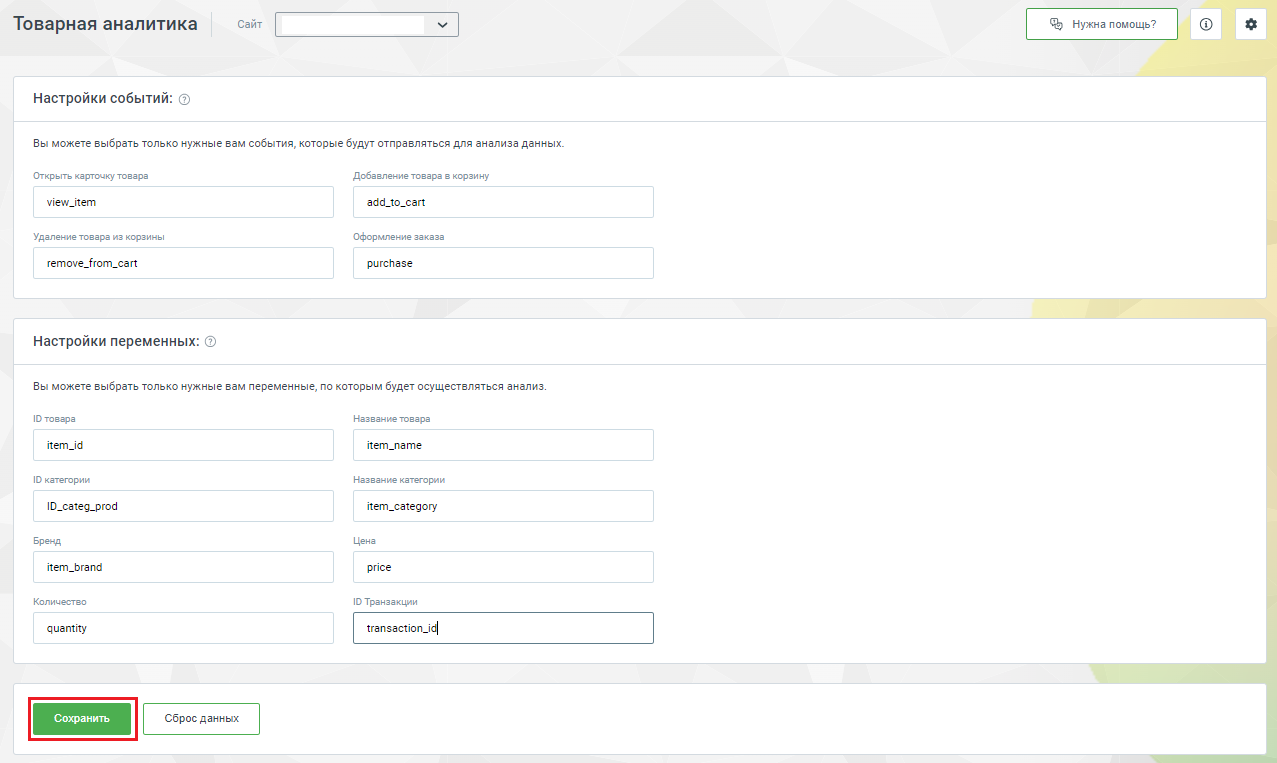Open the settings gear button

[1250, 24]
